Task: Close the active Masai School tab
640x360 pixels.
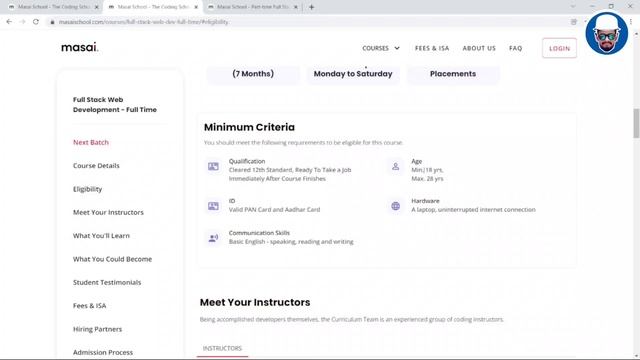Action: [196, 7]
